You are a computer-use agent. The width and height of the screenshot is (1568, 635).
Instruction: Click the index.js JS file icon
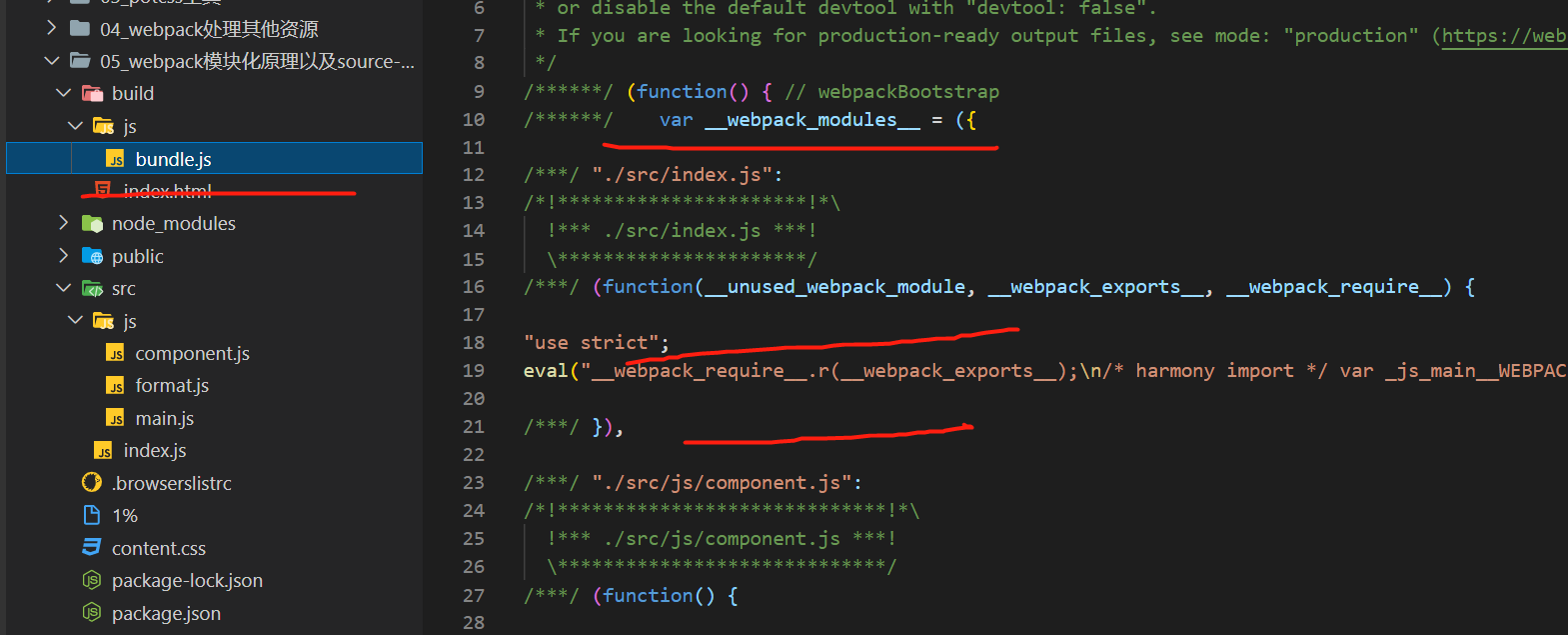104,451
